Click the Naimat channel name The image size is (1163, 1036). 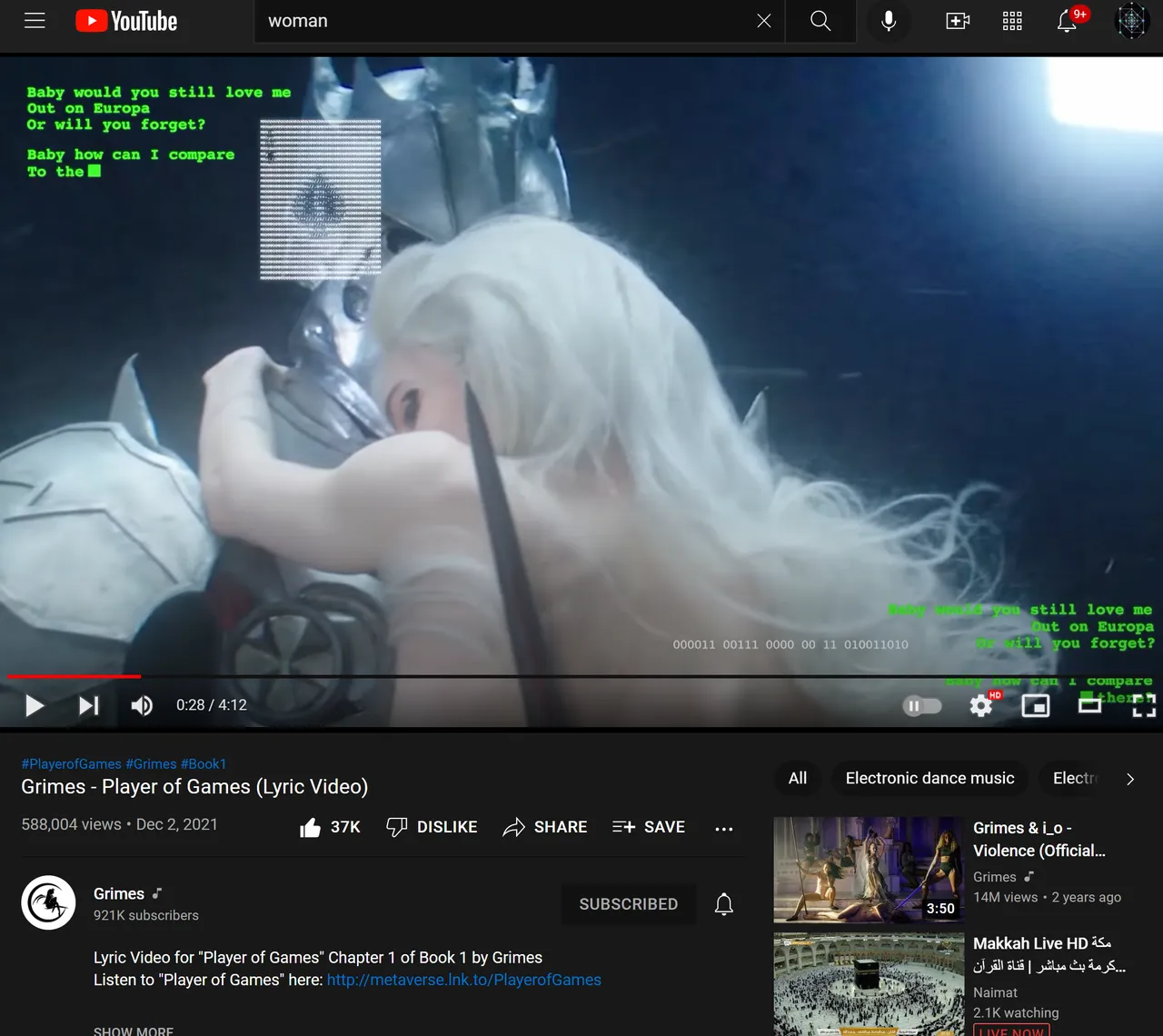tap(995, 992)
